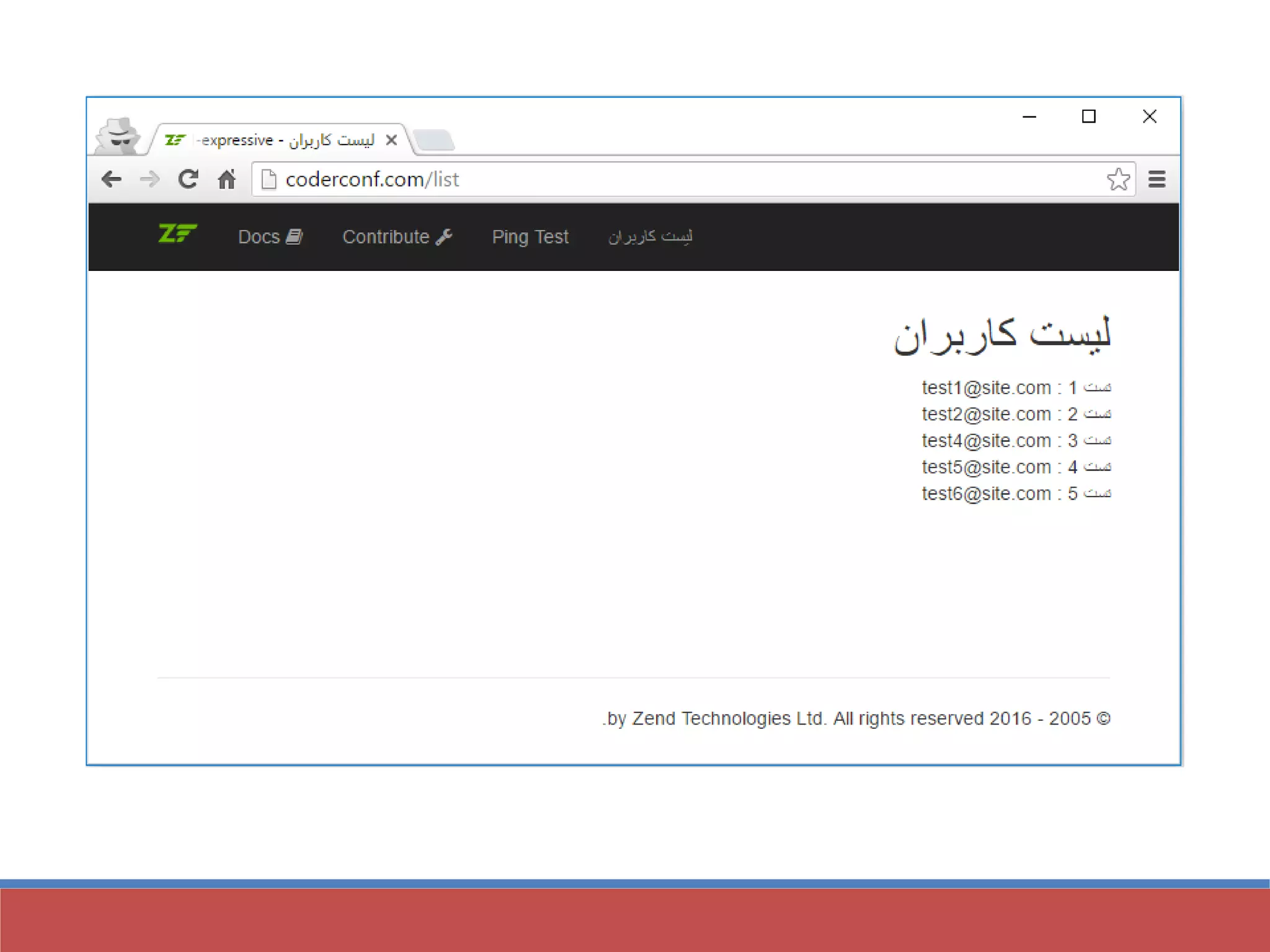This screenshot has height=952, width=1270.
Task: Select the expressive tab title
Action: coord(284,140)
